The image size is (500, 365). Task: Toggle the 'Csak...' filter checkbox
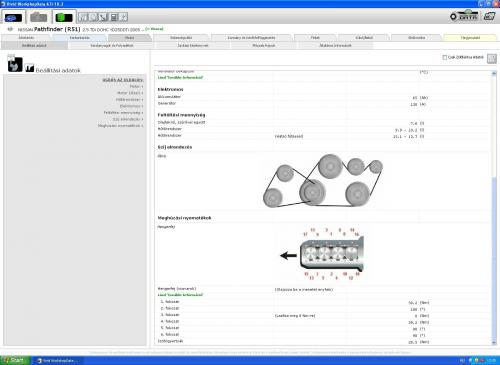click(444, 57)
